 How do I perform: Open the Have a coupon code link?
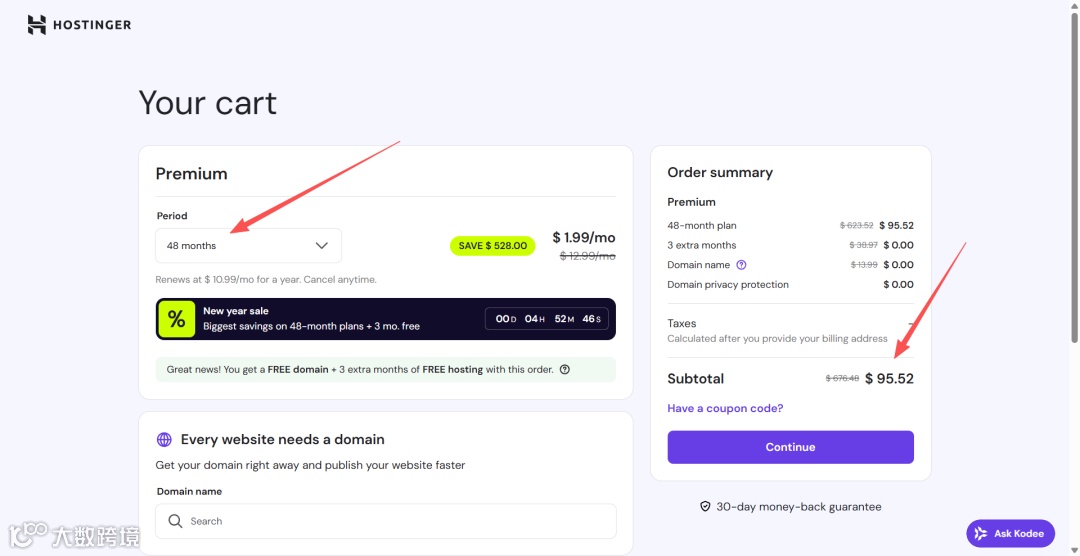pos(725,408)
